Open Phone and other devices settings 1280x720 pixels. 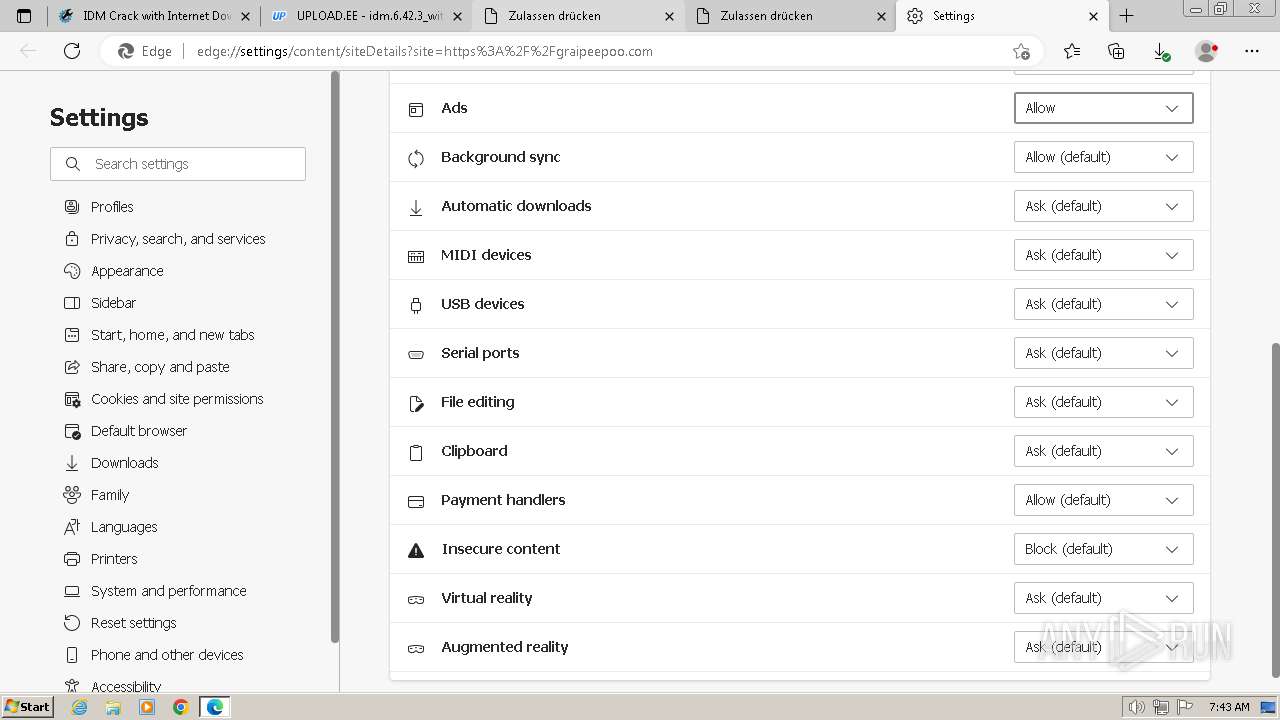[x=167, y=655]
